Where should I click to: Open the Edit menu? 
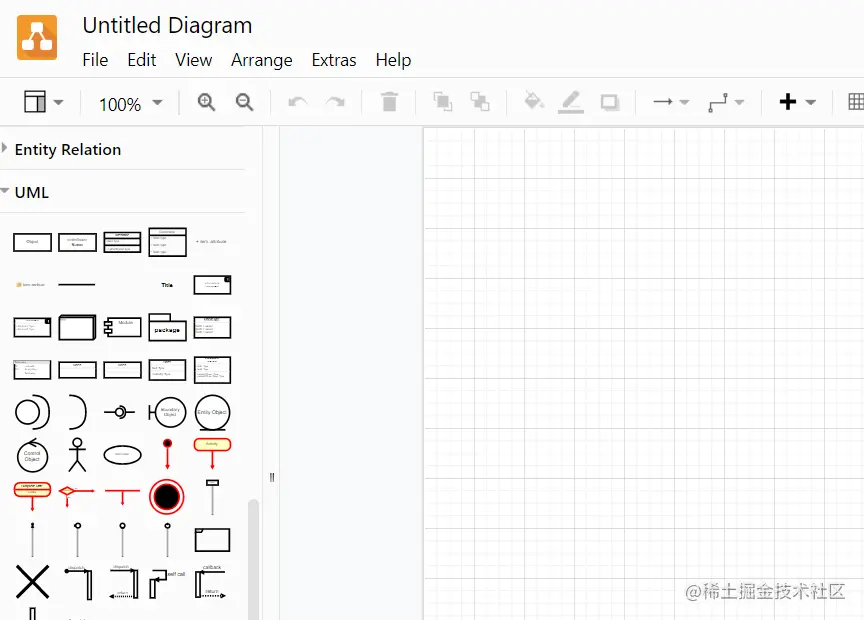pos(142,60)
